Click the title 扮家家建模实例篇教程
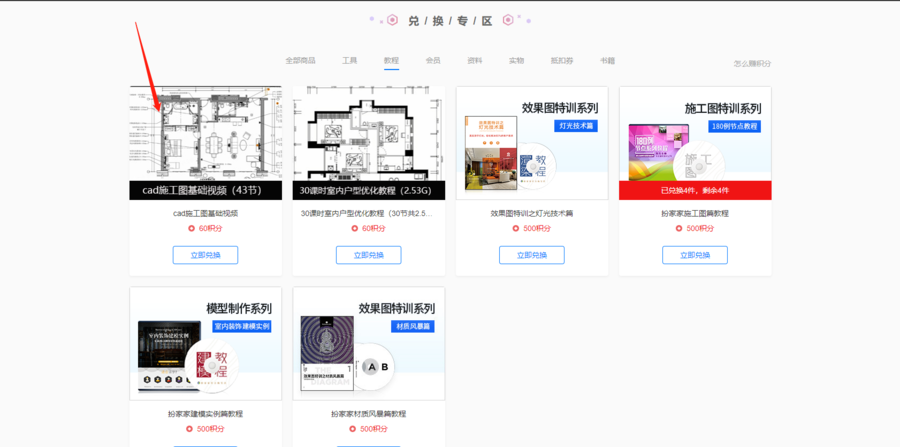The width and height of the screenshot is (900, 447). coord(205,414)
